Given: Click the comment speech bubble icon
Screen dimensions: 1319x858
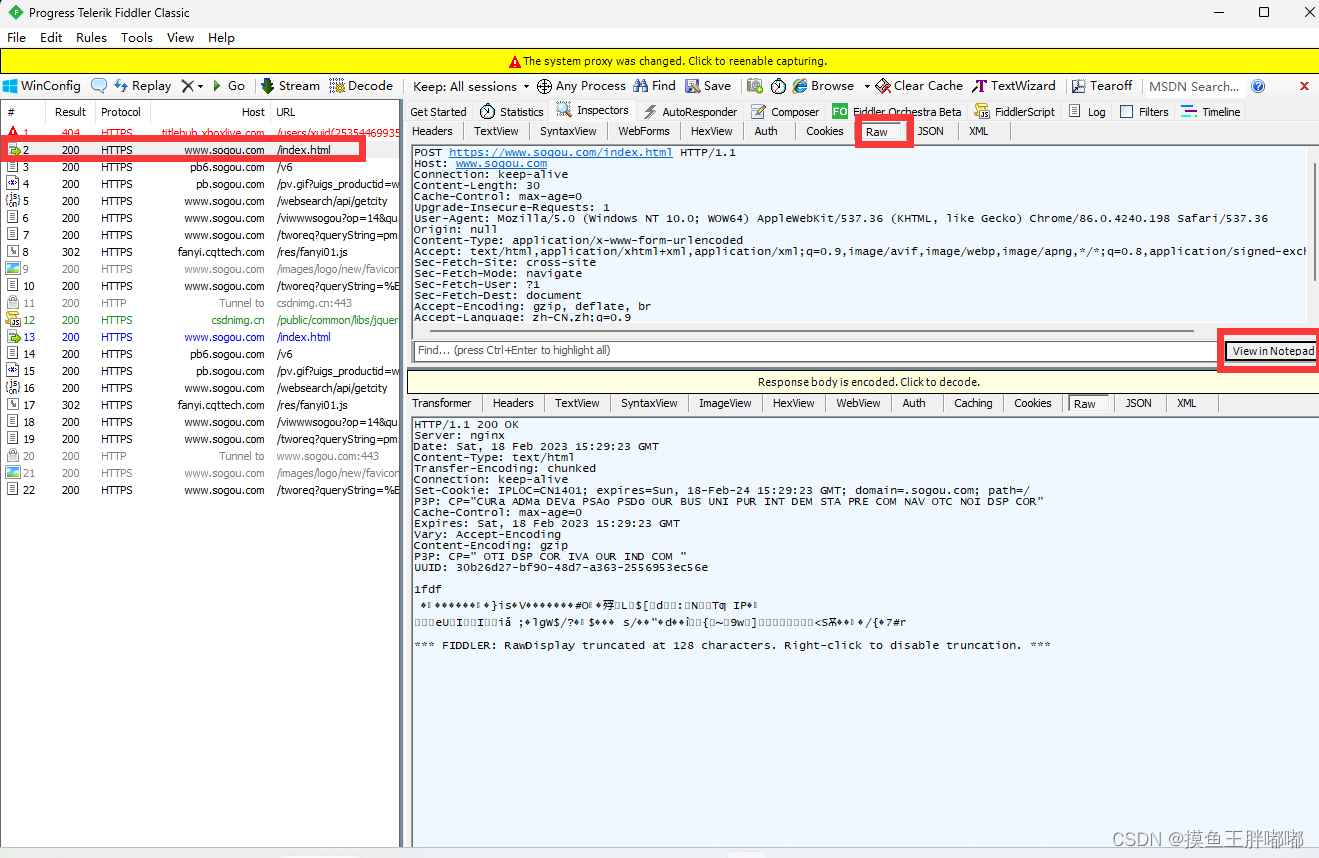Looking at the screenshot, I should click(99, 86).
